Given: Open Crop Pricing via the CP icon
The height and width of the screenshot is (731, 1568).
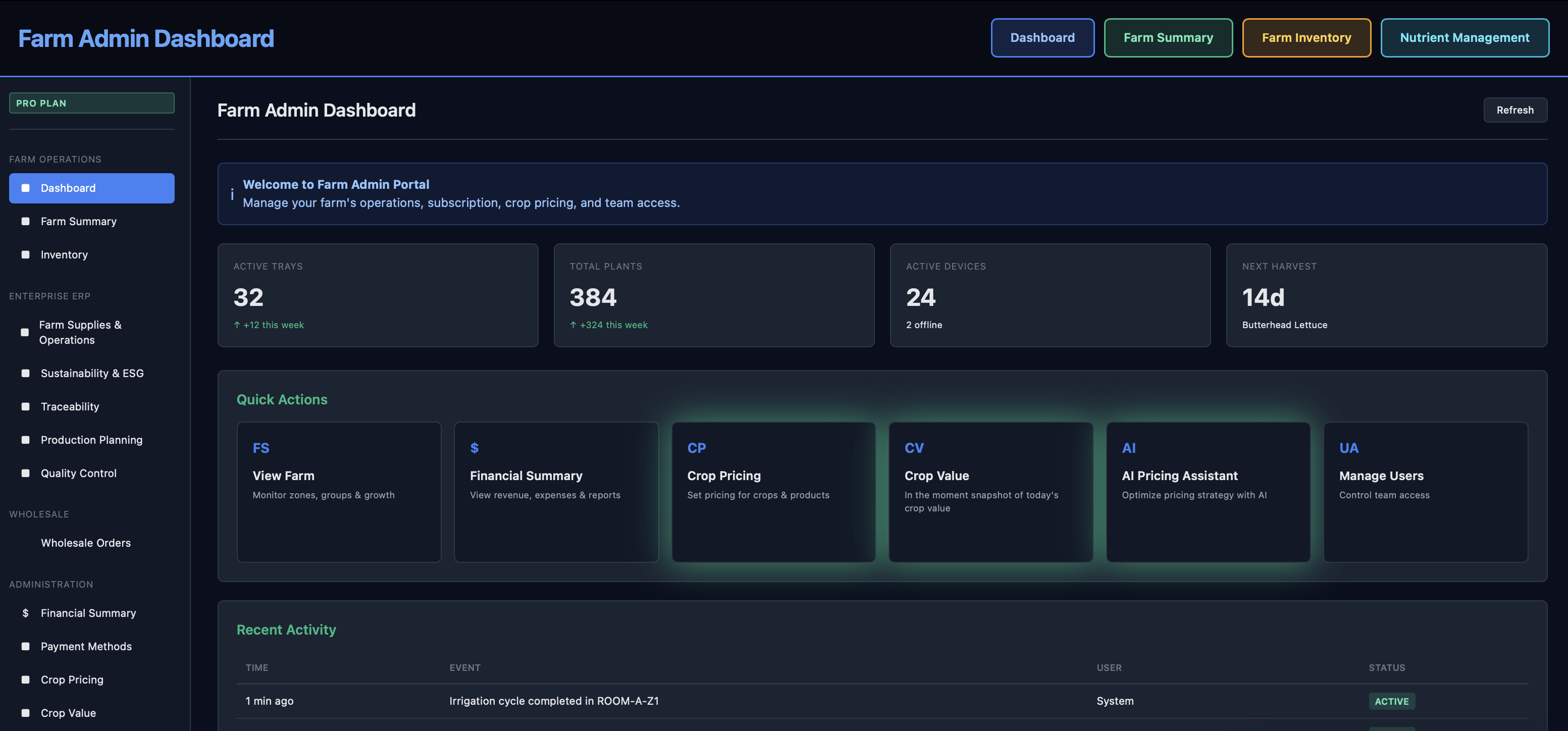Looking at the screenshot, I should tap(696, 448).
